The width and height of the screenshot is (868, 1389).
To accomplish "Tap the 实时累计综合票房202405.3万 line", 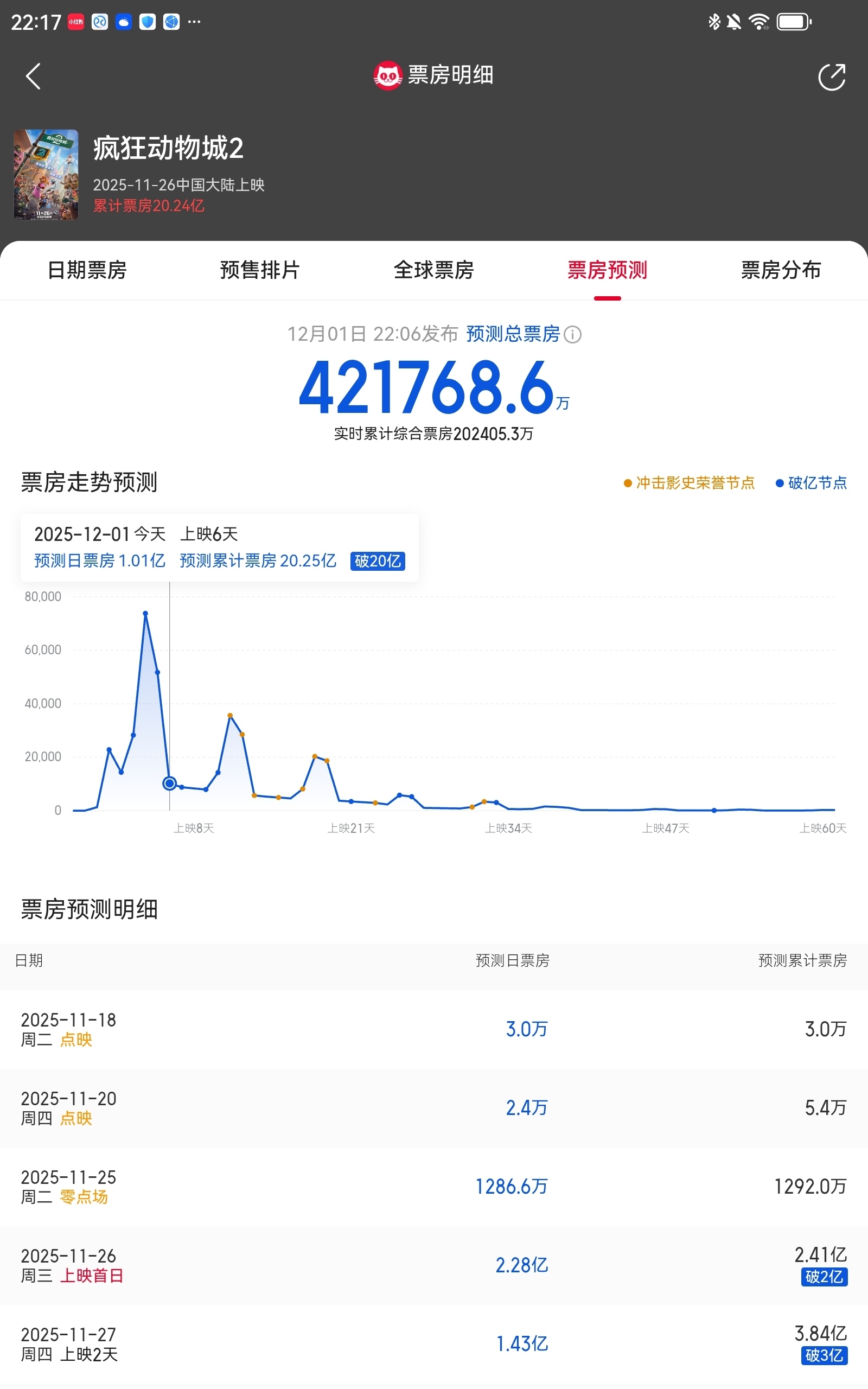I will [434, 434].
